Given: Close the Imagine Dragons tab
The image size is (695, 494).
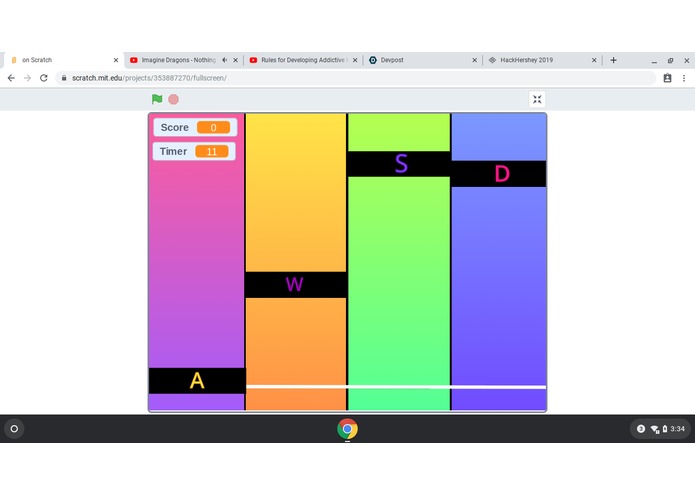Looking at the screenshot, I should 235,60.
